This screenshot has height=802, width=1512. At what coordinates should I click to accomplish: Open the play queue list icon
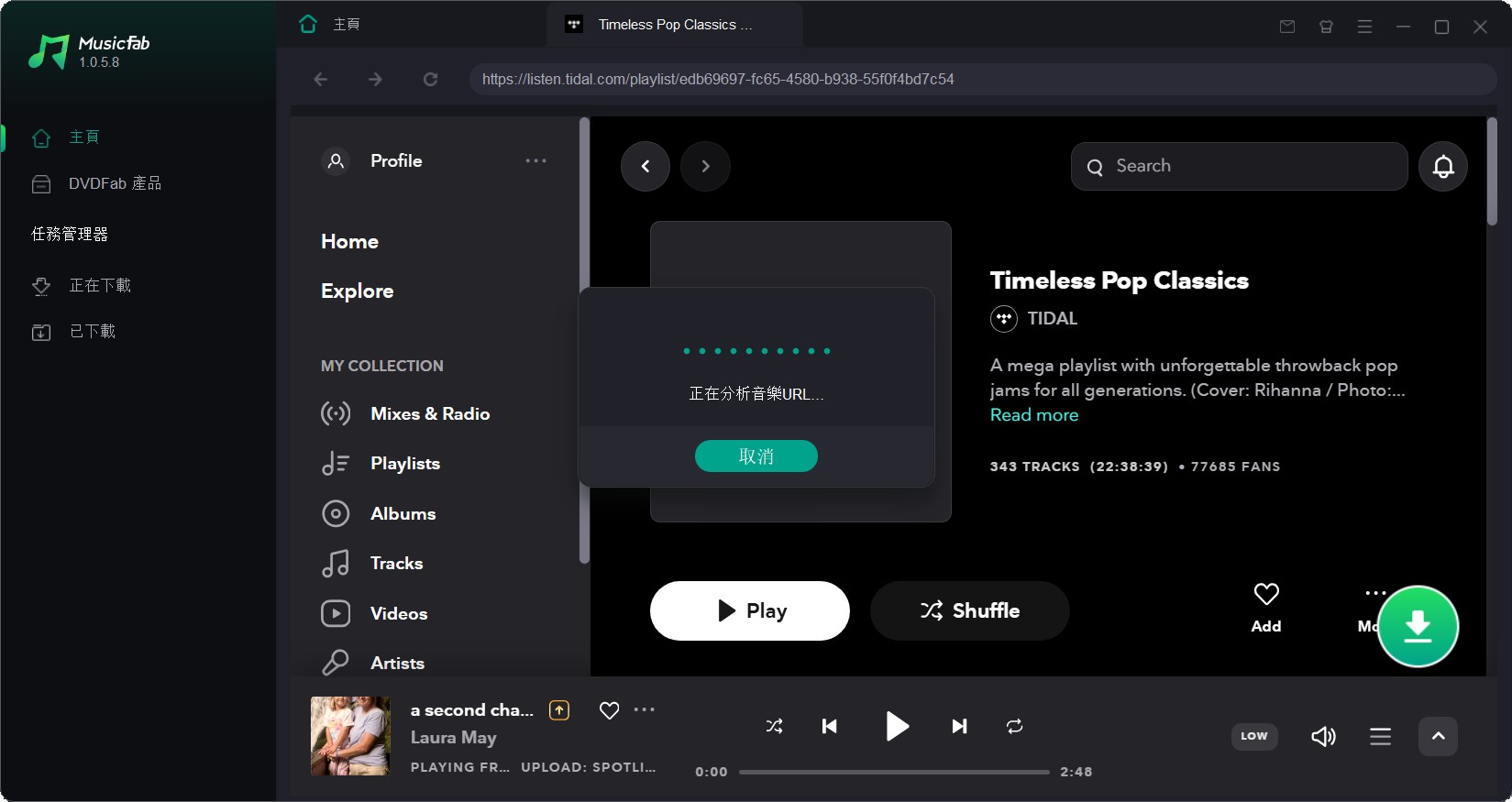pos(1380,736)
